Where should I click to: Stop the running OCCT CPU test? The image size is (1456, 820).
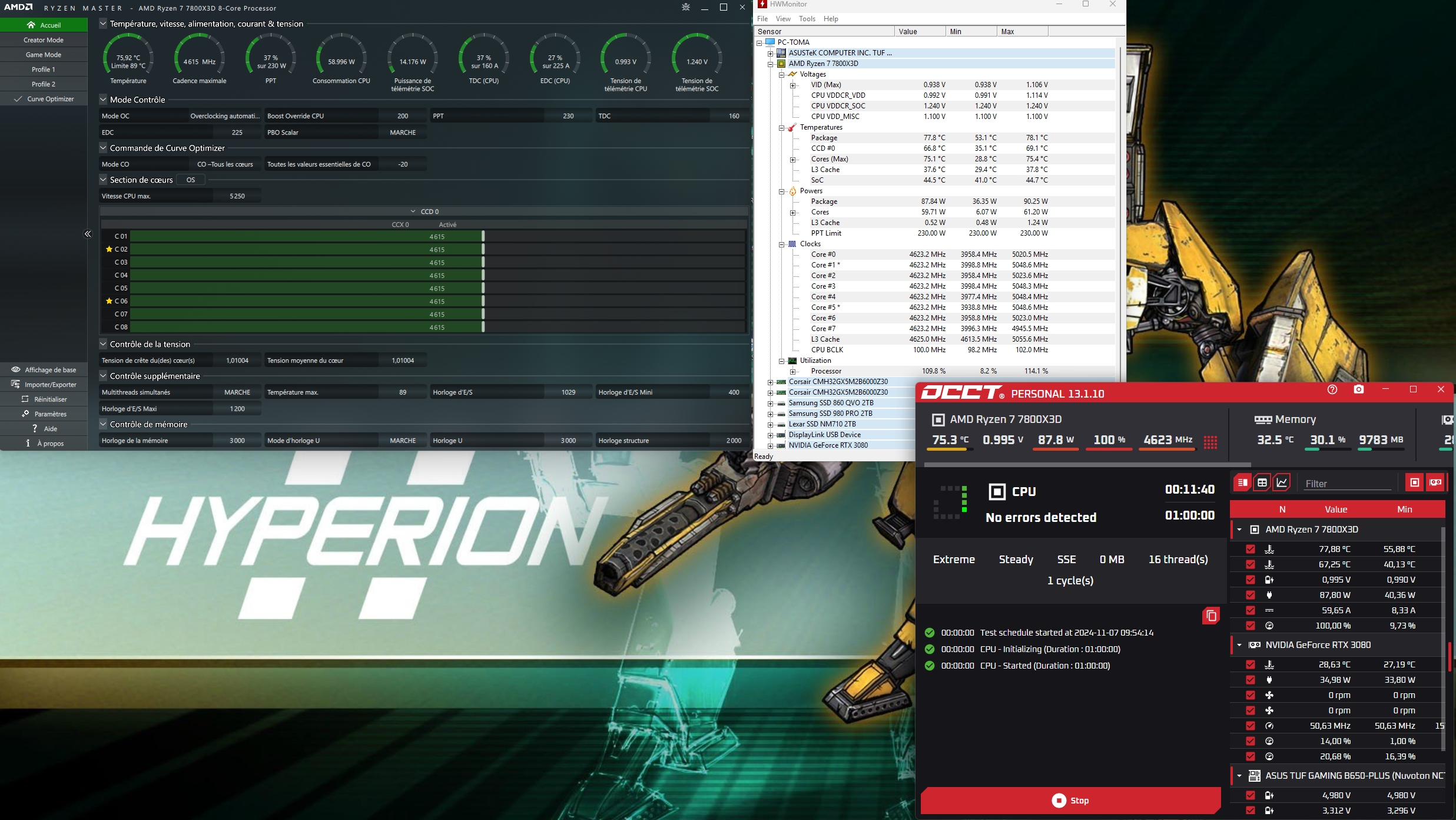1070,801
